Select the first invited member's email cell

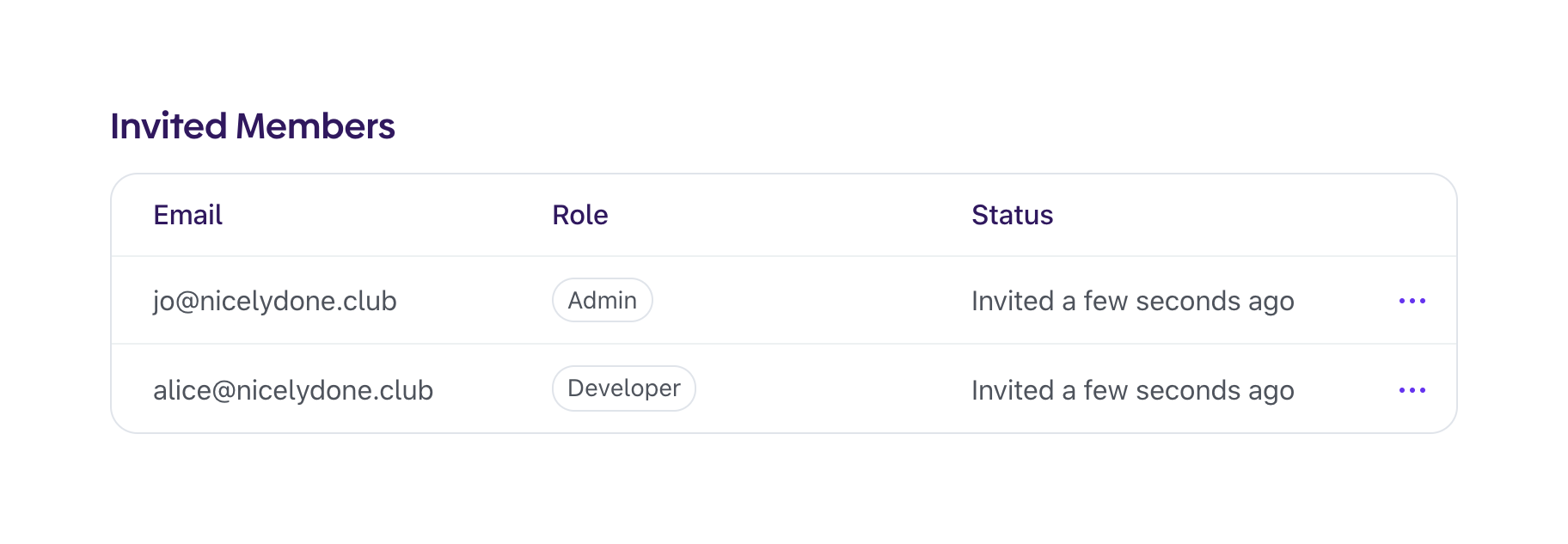click(275, 301)
